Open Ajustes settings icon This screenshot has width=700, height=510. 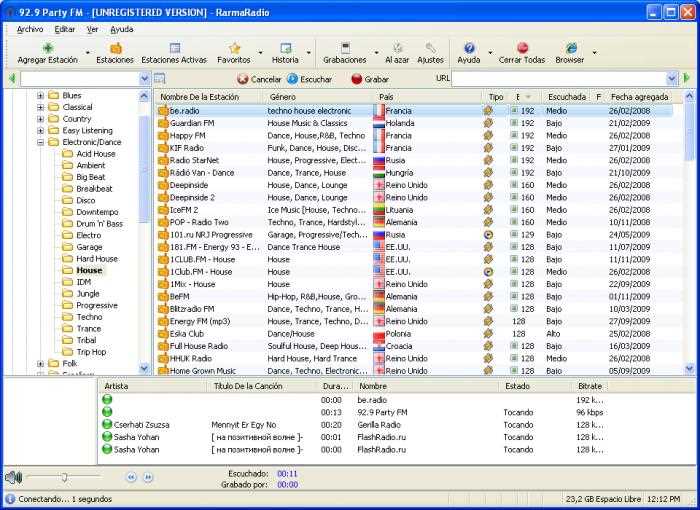[430, 48]
